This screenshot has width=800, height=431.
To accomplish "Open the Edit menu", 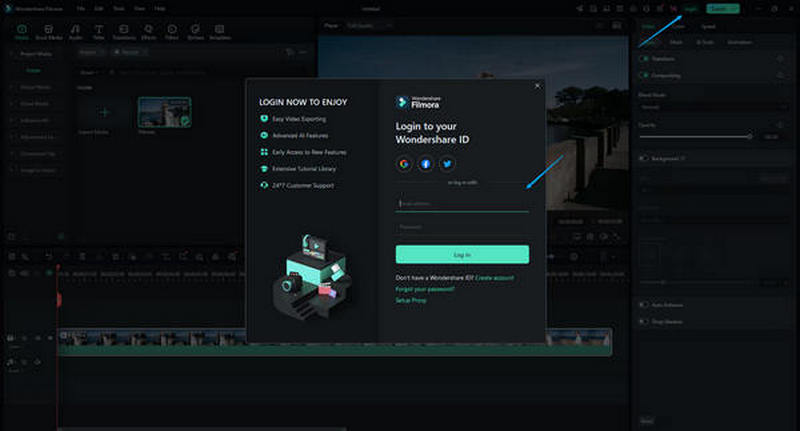I will coord(98,9).
